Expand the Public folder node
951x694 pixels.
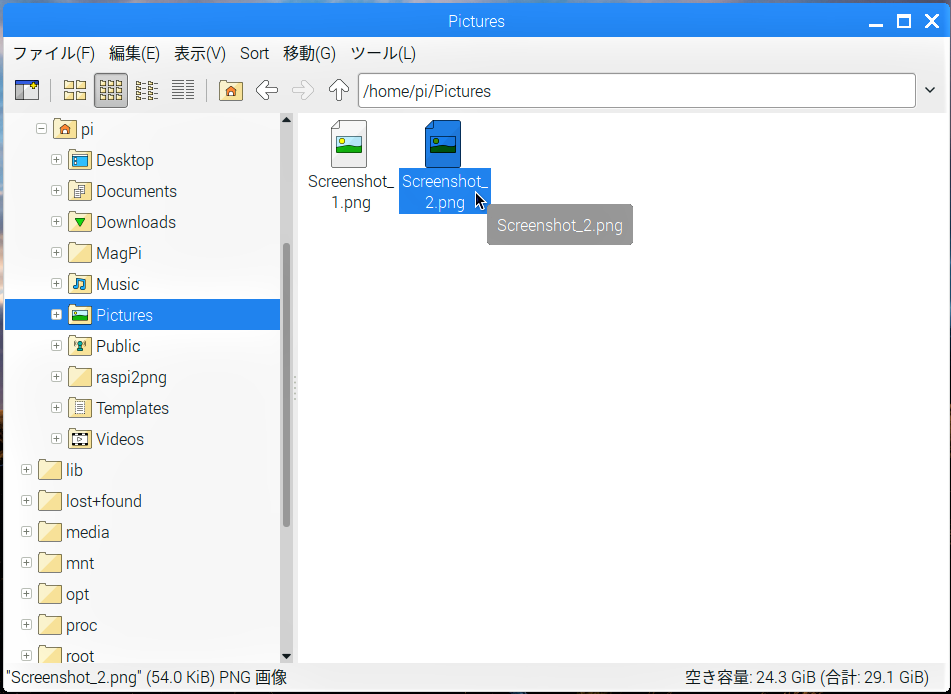[56, 345]
